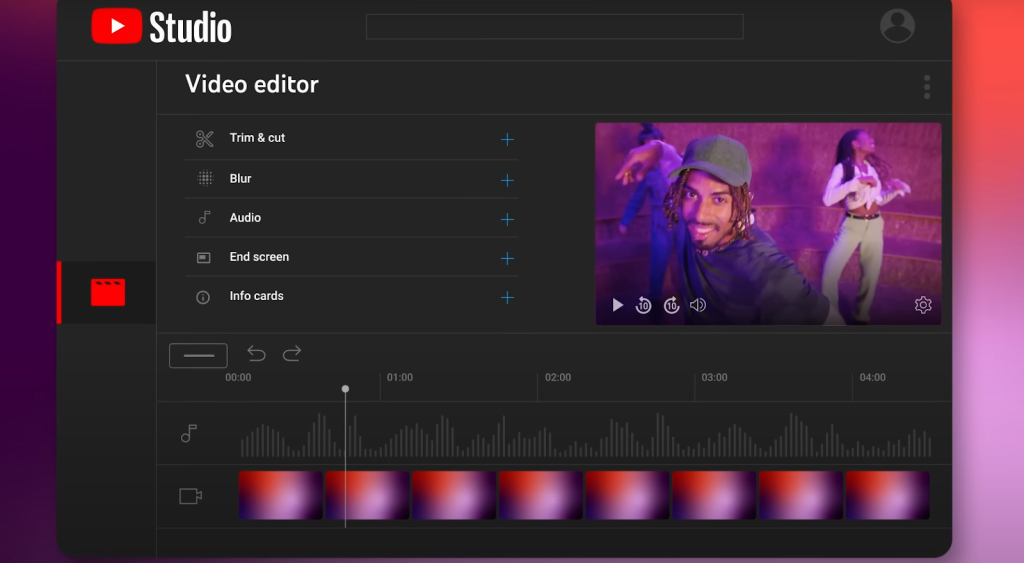Image resolution: width=1024 pixels, height=563 pixels.
Task: Rewind the preview 10 seconds
Action: 643,305
